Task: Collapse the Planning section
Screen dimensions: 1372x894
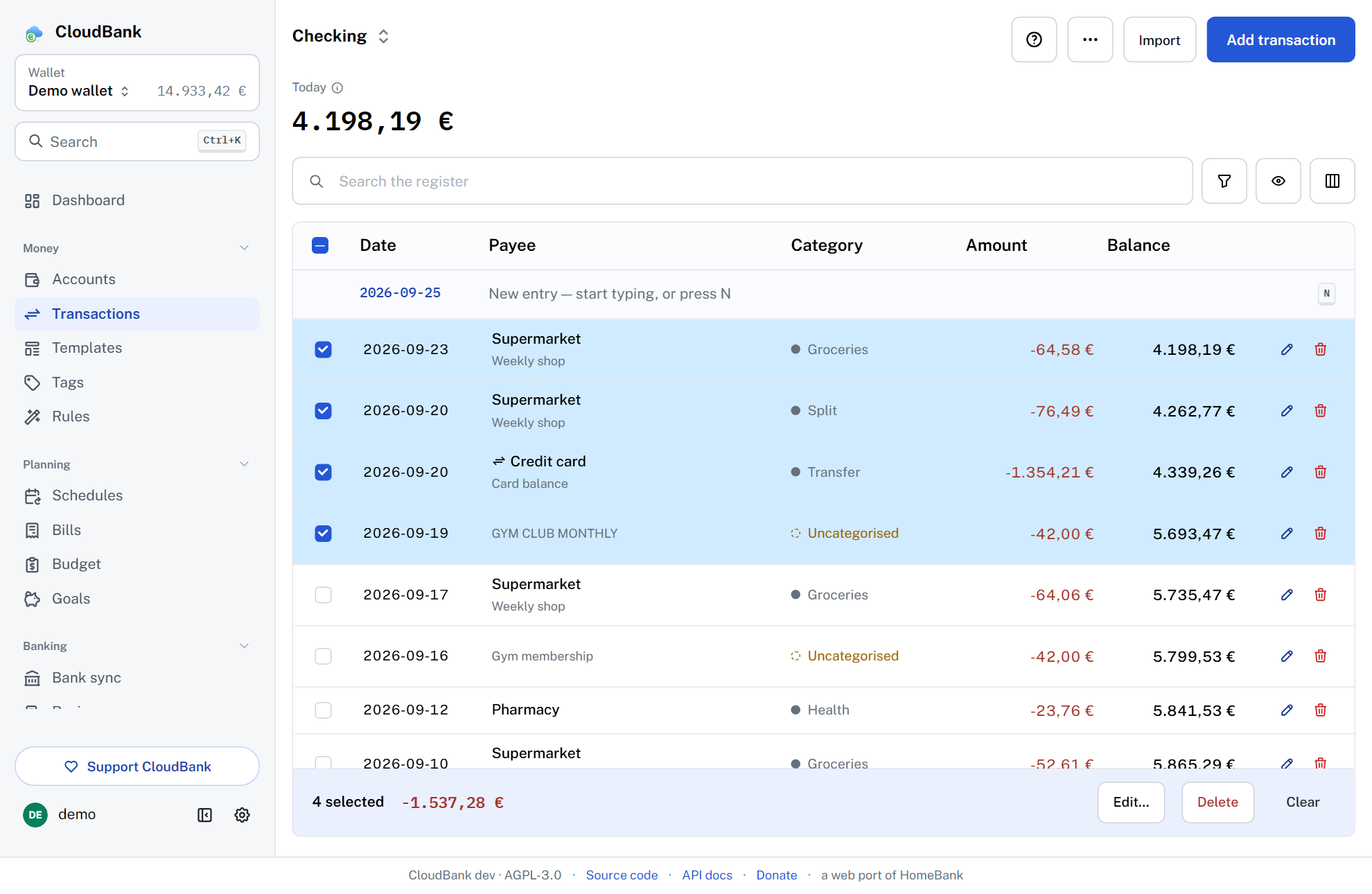Action: click(x=244, y=464)
